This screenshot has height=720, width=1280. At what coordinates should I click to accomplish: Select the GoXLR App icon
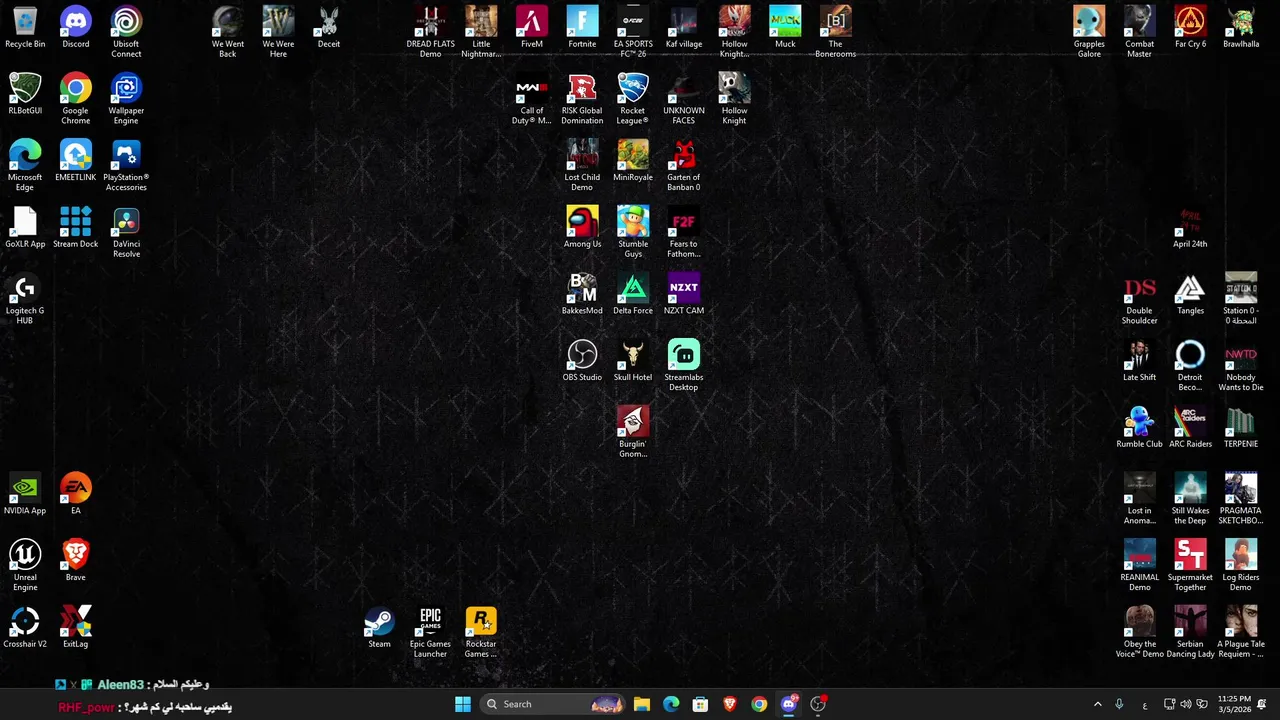25,228
